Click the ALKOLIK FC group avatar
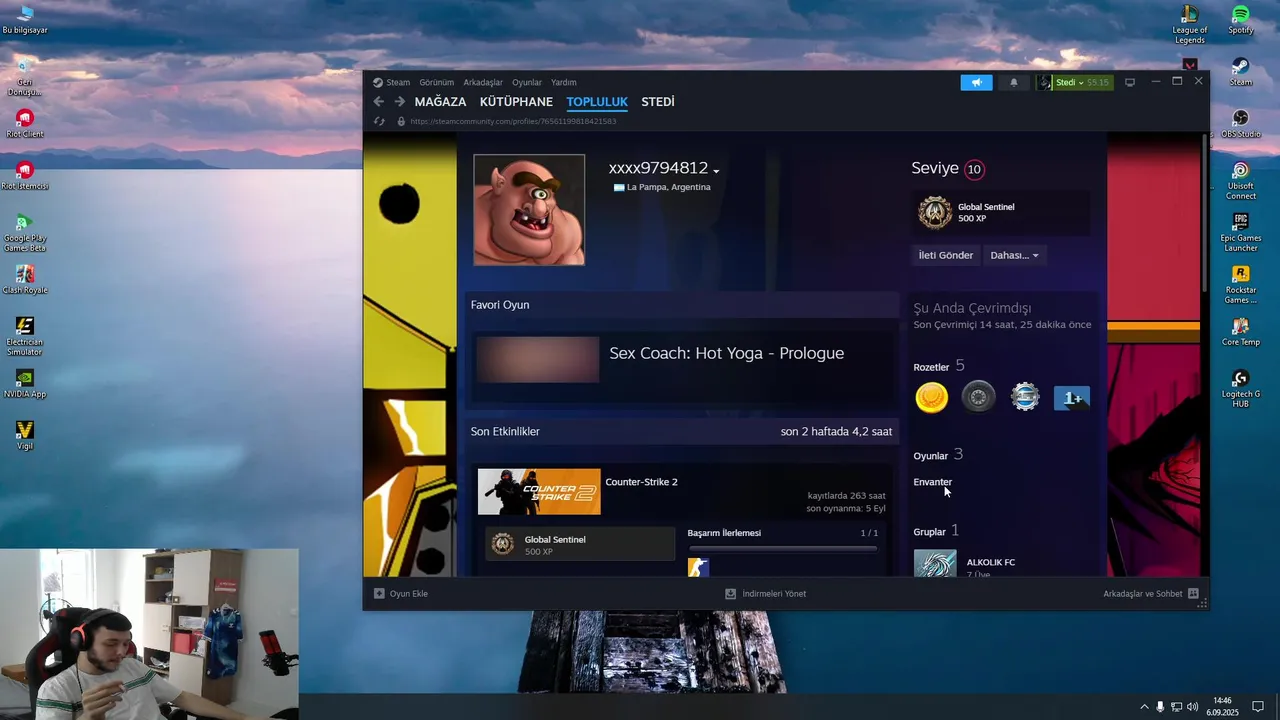 (935, 563)
